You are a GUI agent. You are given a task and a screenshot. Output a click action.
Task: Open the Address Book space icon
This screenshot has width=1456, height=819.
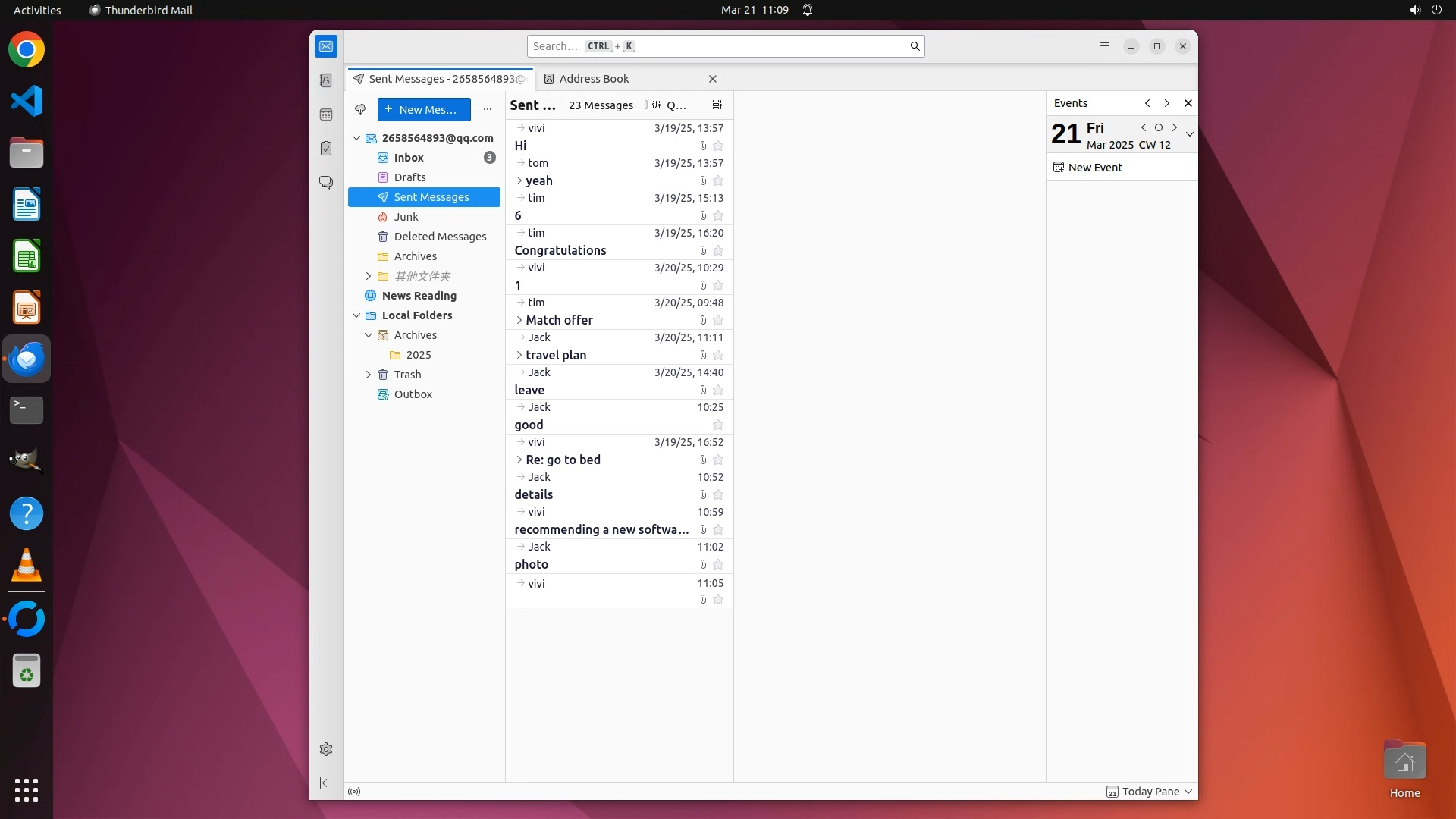point(326,80)
